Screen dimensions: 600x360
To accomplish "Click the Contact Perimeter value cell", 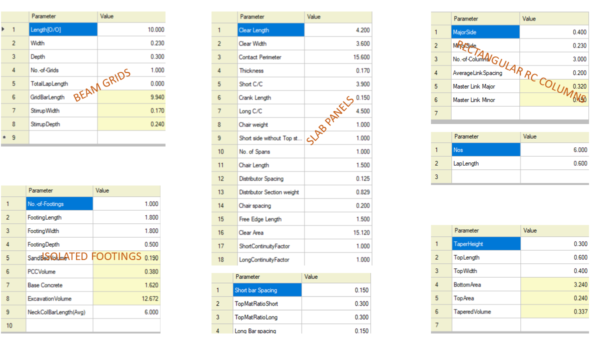I will tap(338, 57).
